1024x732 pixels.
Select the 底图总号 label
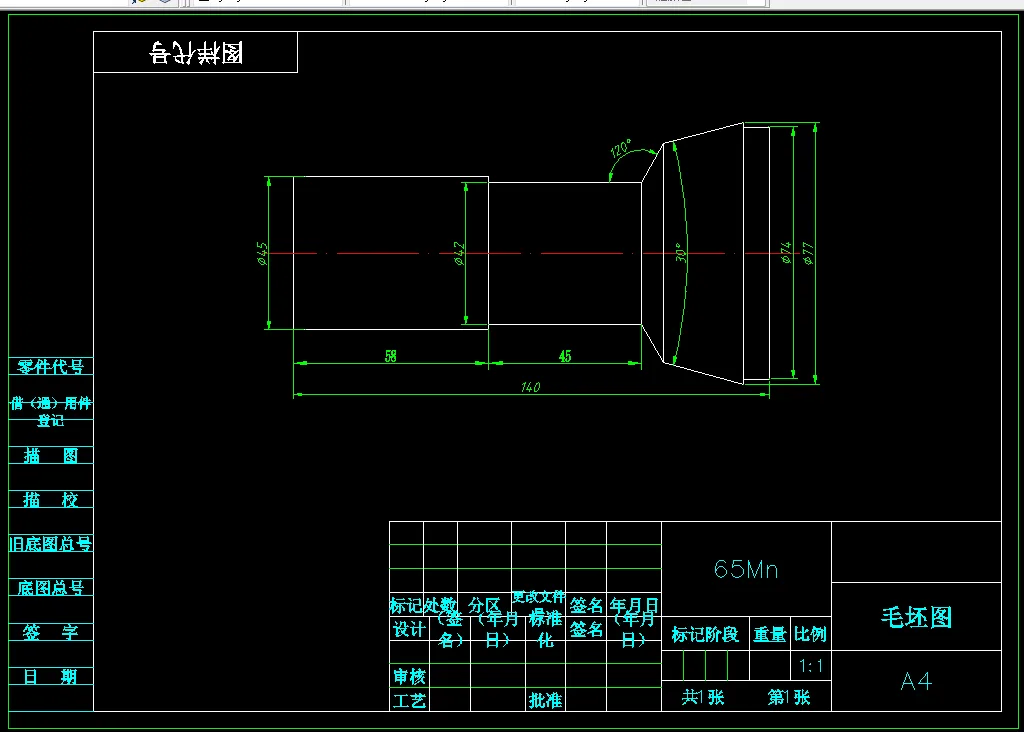pos(51,588)
